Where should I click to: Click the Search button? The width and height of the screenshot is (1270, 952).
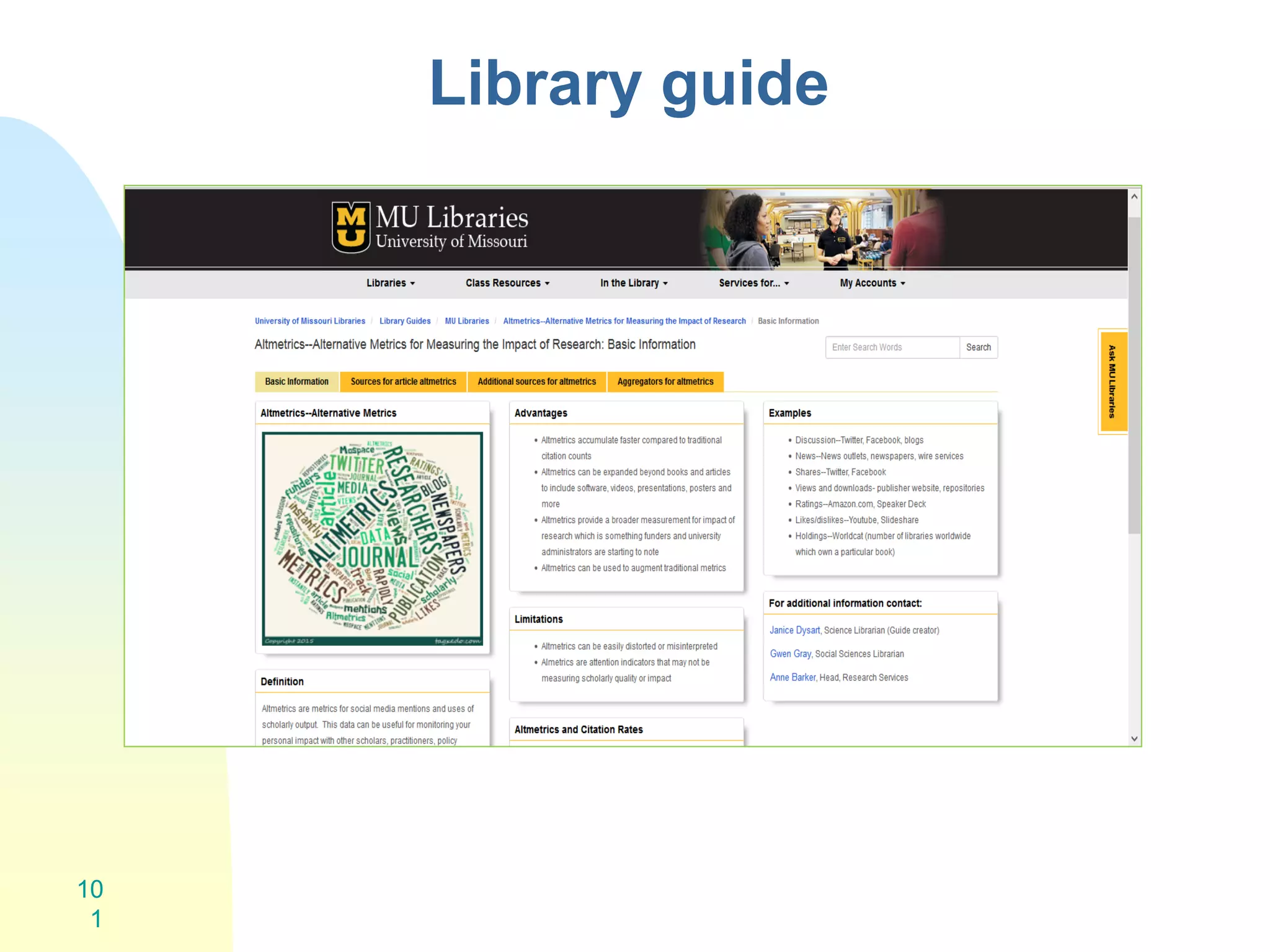(979, 348)
